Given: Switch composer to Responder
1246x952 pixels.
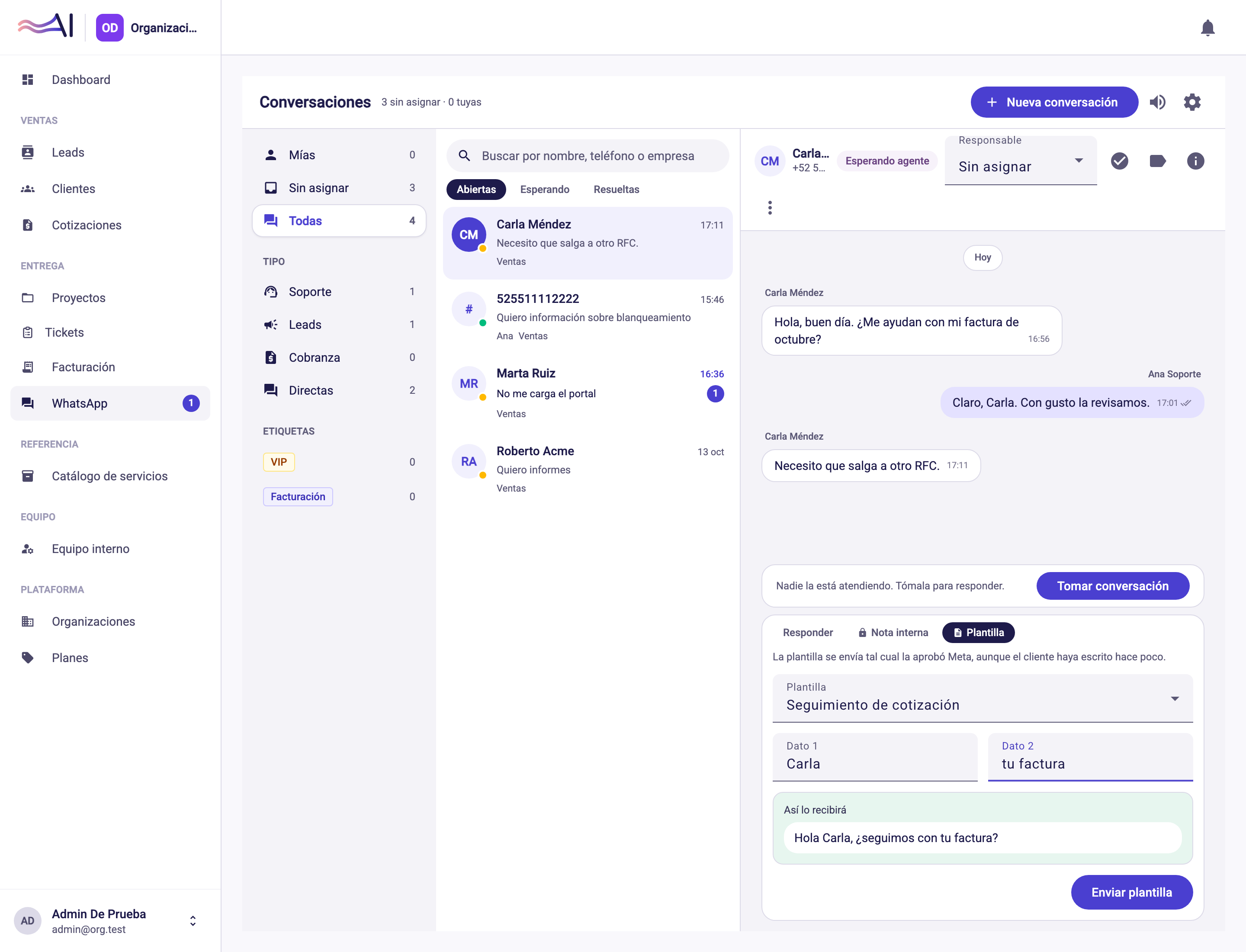Looking at the screenshot, I should click(807, 632).
